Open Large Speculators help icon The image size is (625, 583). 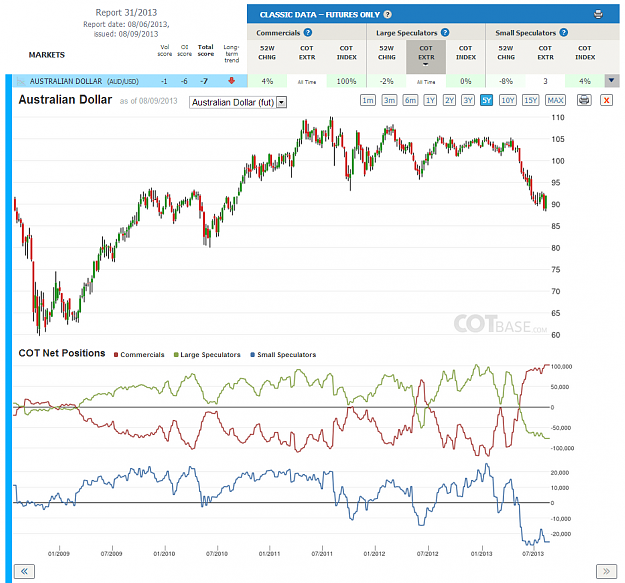coord(445,32)
